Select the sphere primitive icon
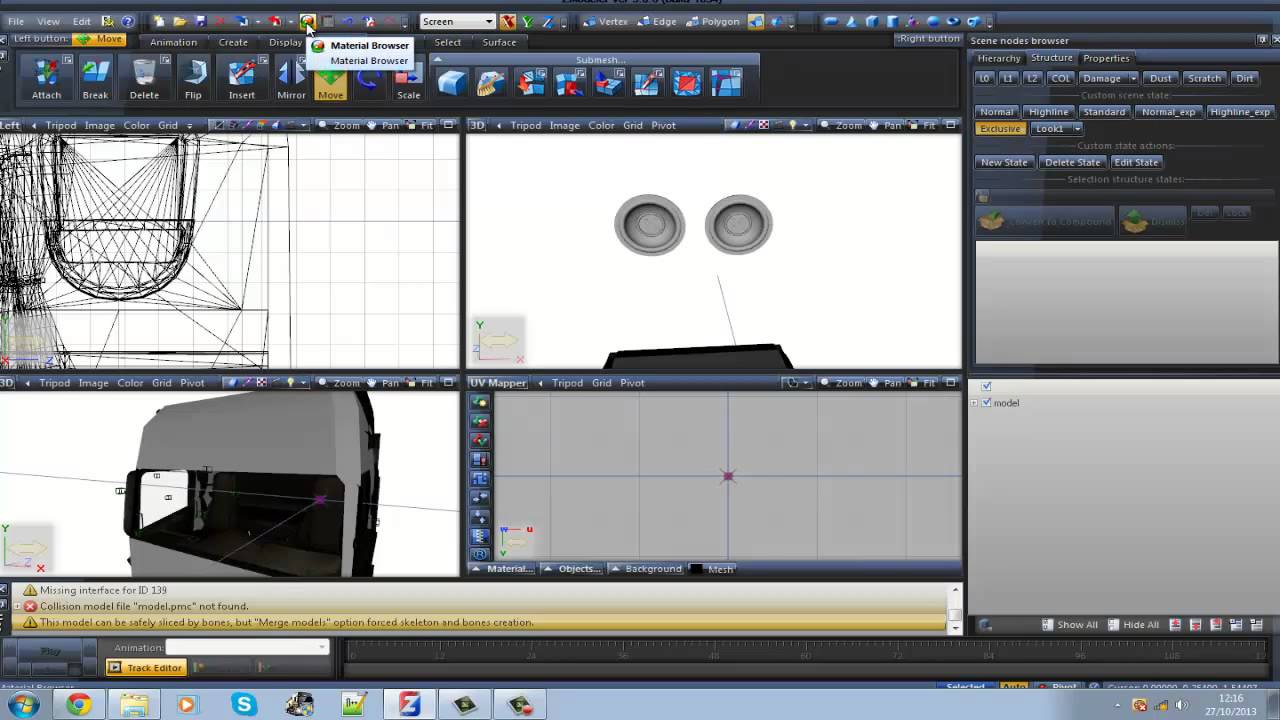The image size is (1280, 720). pos(932,21)
